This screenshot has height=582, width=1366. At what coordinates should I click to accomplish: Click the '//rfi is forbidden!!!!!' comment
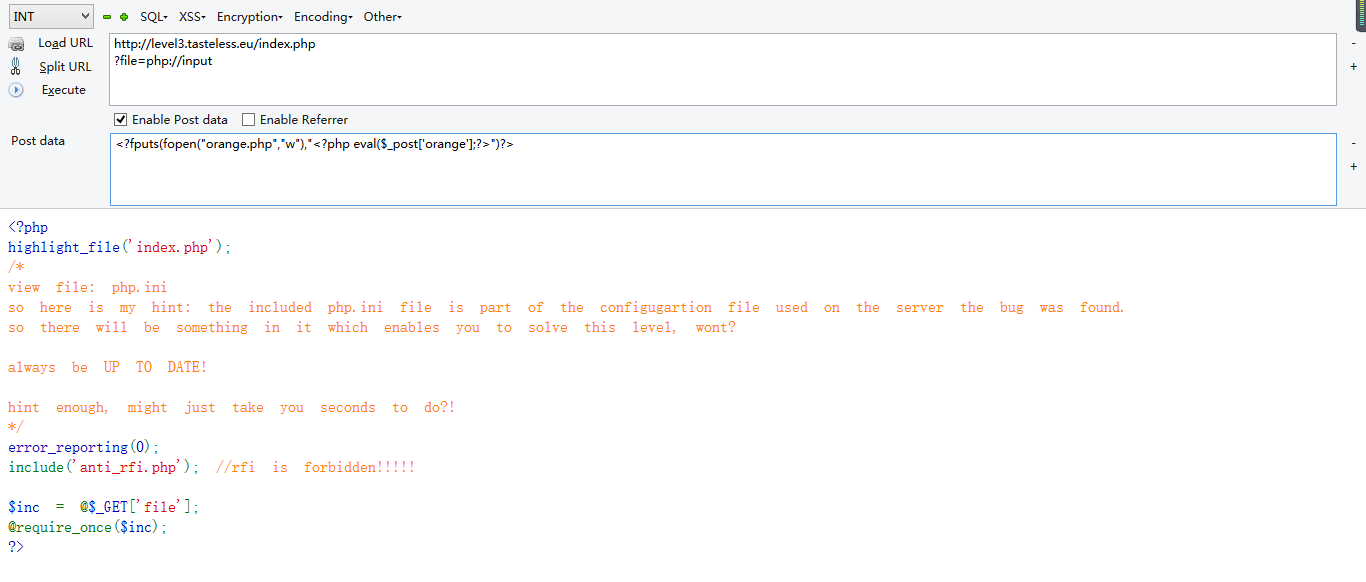(315, 467)
